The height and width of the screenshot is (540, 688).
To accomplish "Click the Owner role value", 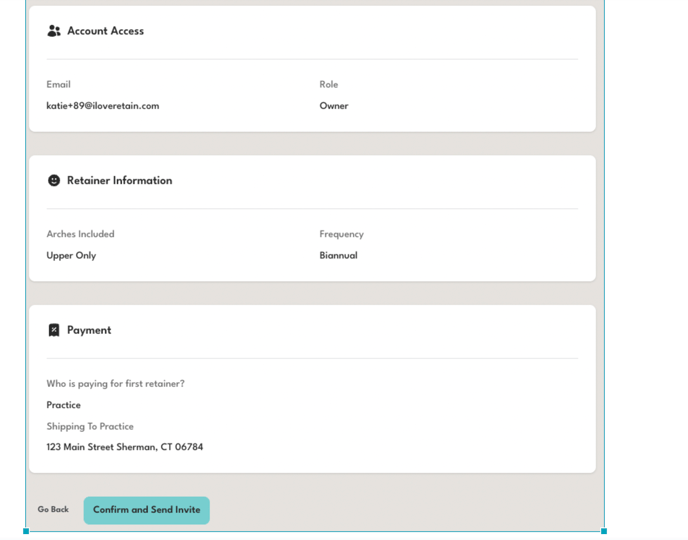I will [334, 106].
